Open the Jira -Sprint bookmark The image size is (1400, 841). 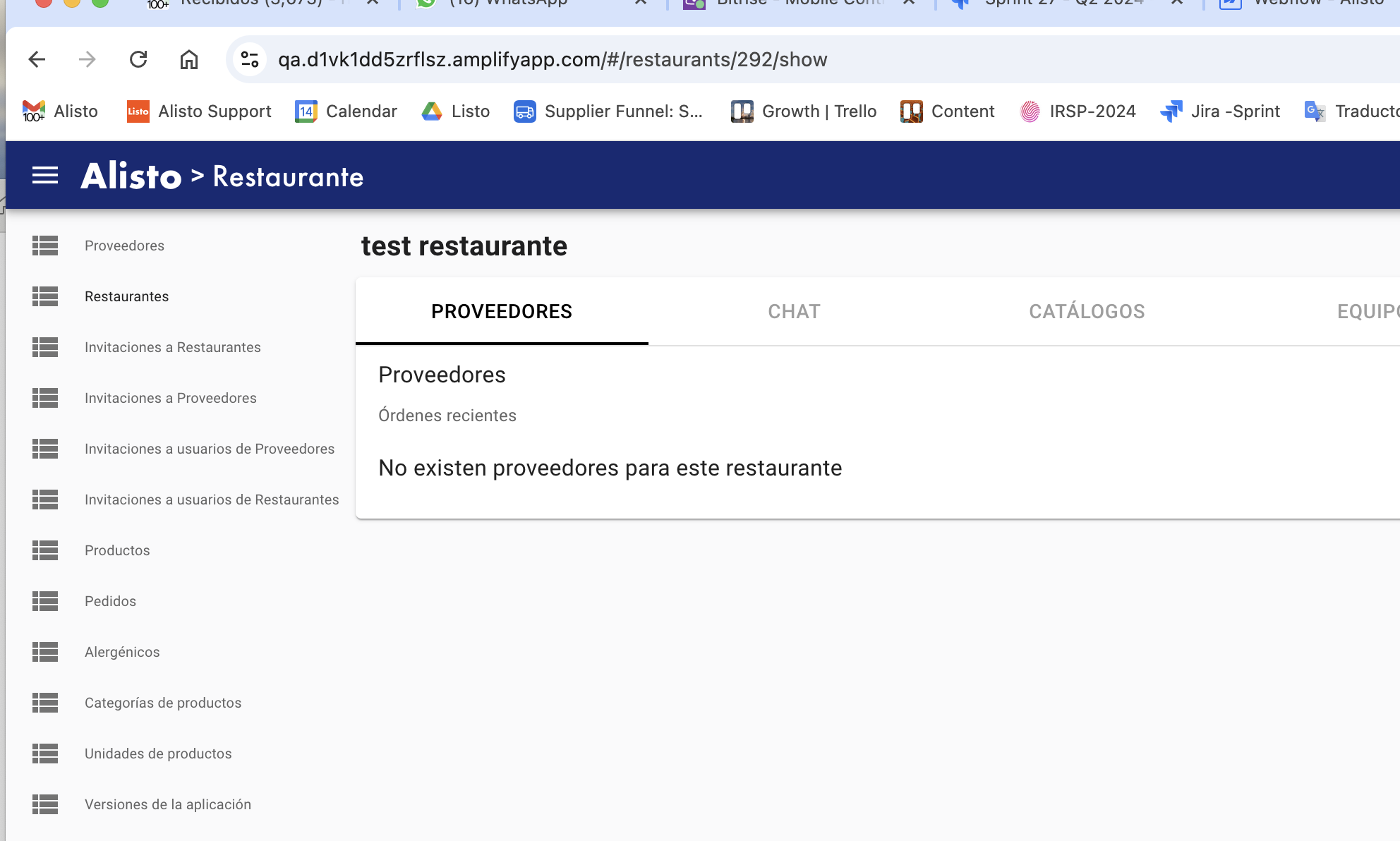pyautogui.click(x=1220, y=111)
